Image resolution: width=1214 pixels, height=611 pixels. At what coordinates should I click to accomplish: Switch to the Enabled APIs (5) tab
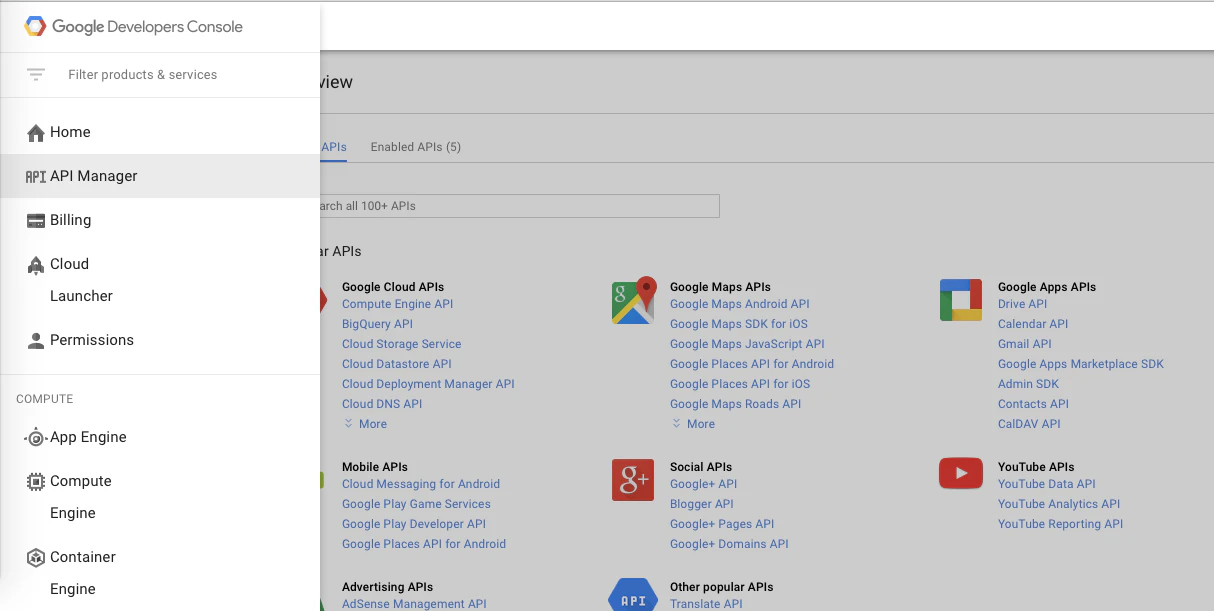[416, 147]
